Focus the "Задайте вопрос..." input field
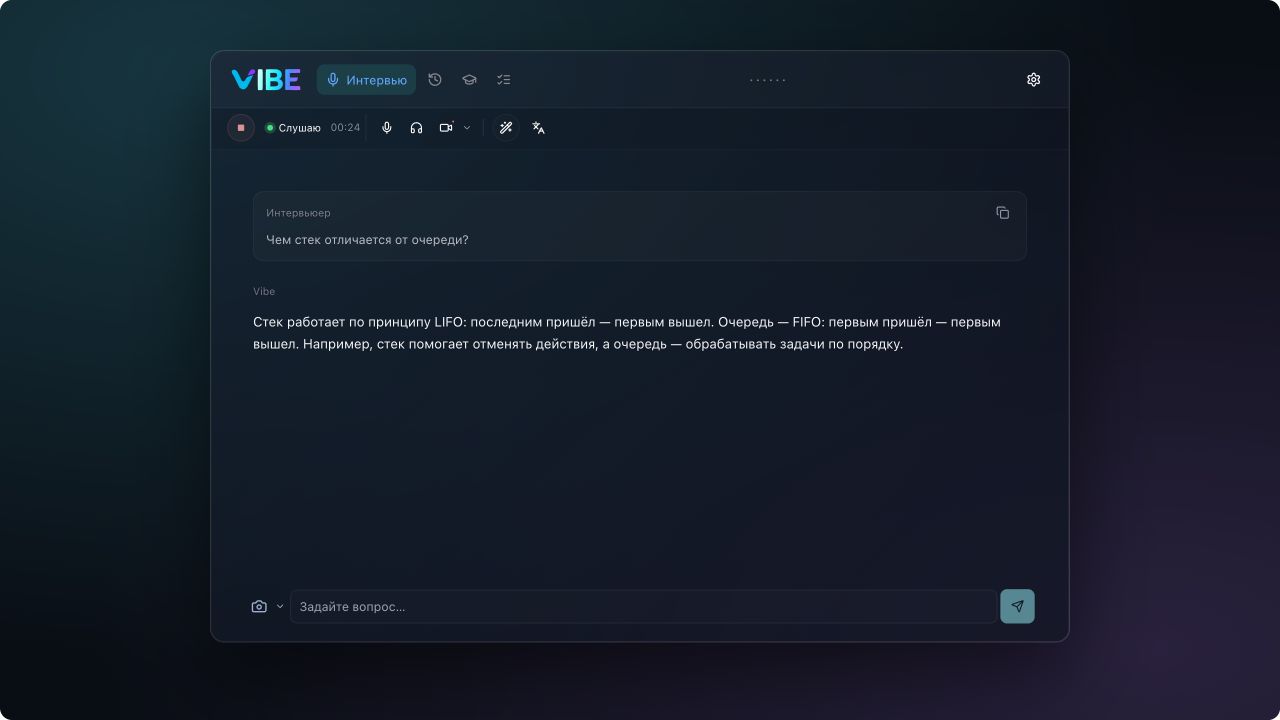Image resolution: width=1280 pixels, height=720 pixels. [x=643, y=607]
